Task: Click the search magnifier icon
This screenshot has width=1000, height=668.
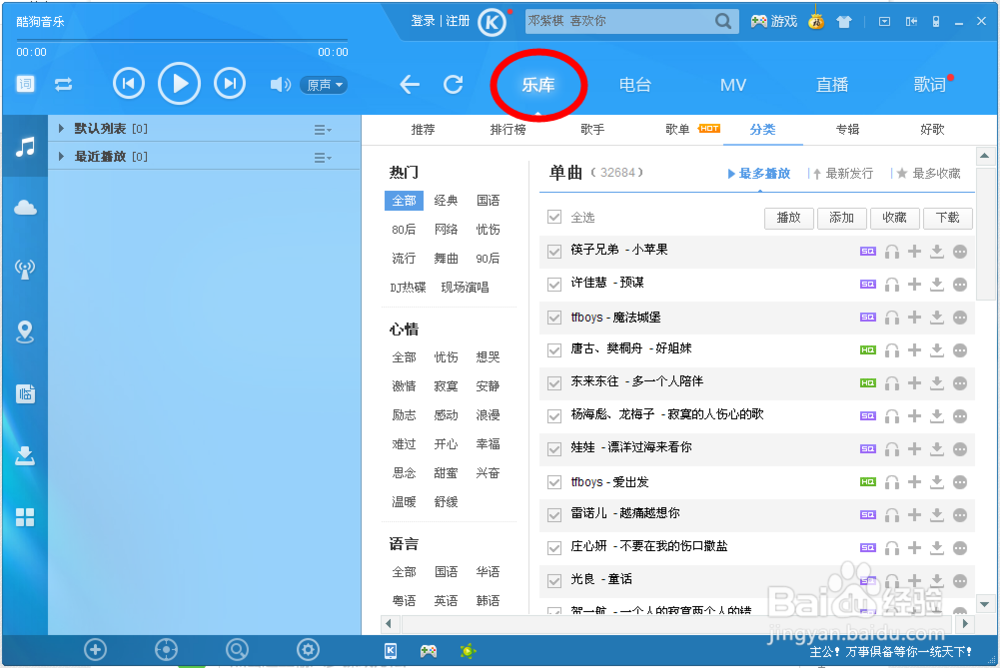Action: (x=723, y=21)
